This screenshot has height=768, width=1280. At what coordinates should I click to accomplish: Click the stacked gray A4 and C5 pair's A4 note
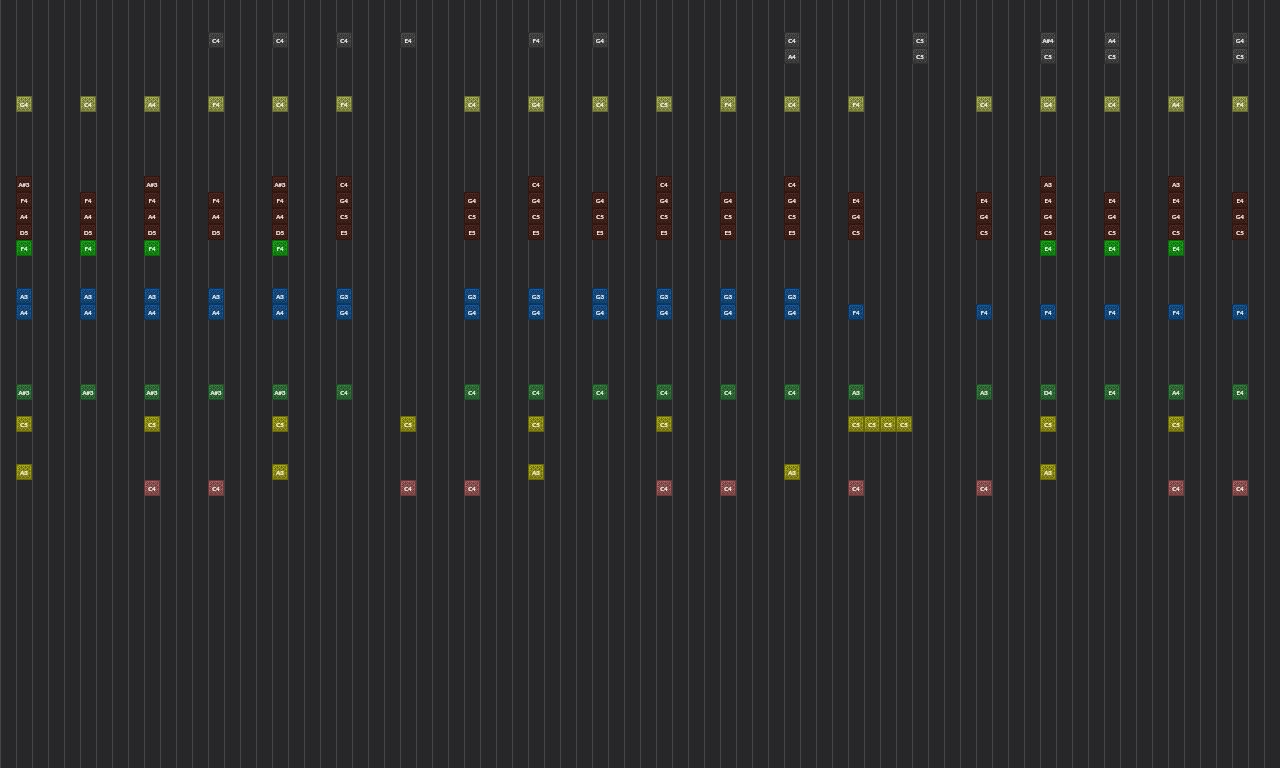click(1111, 41)
